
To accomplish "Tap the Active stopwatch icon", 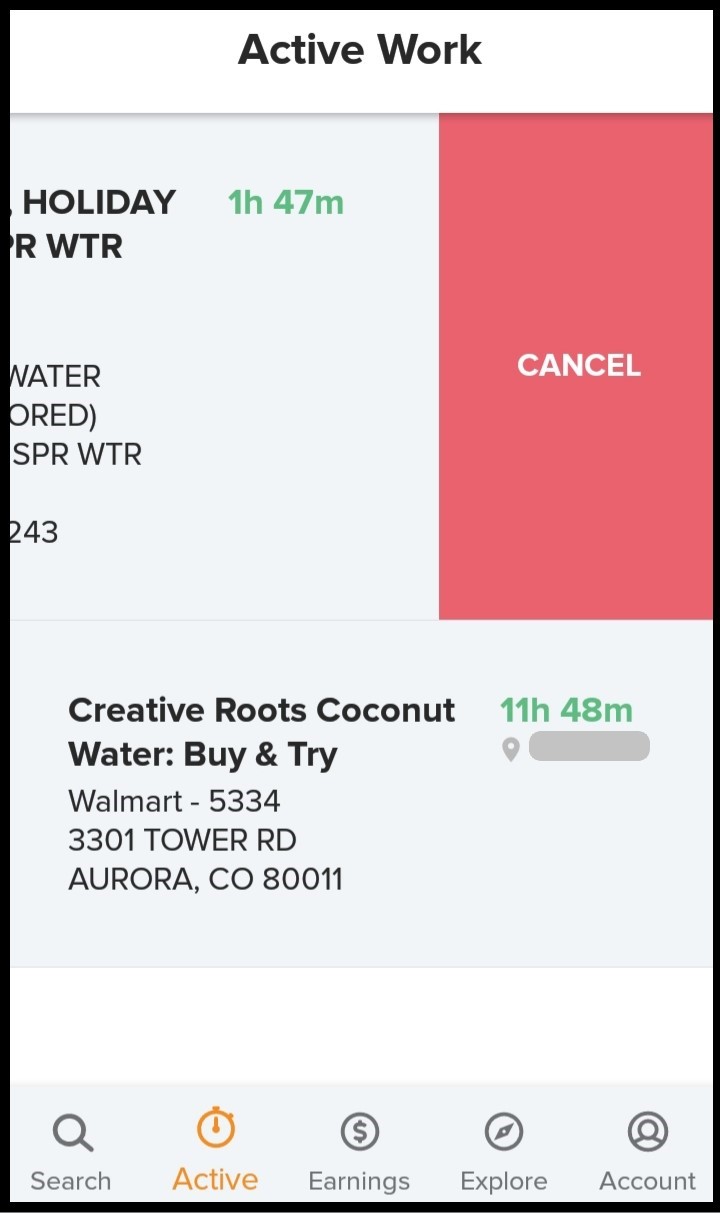I will tap(215, 1129).
